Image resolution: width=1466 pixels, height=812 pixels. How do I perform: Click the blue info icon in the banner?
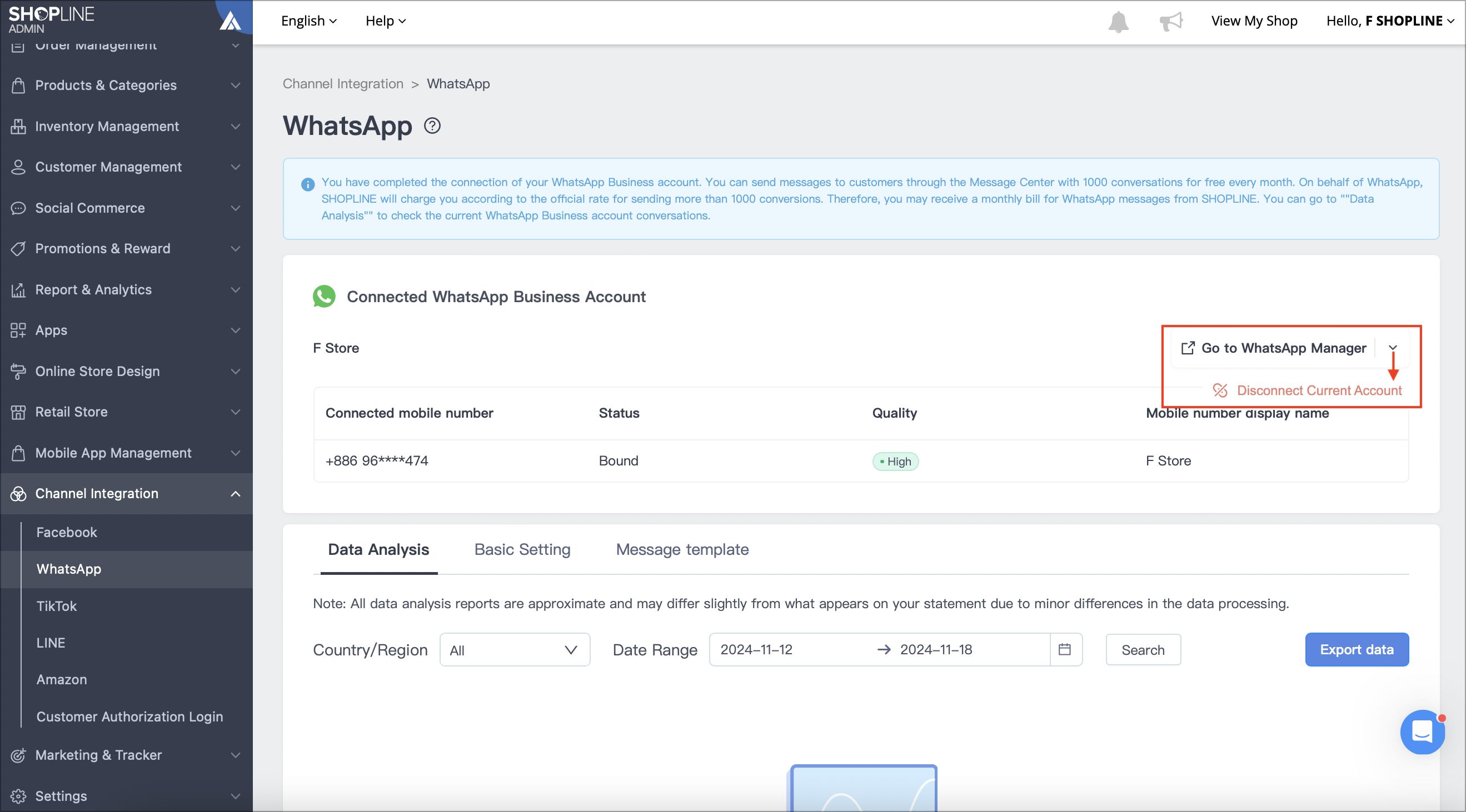(x=308, y=184)
